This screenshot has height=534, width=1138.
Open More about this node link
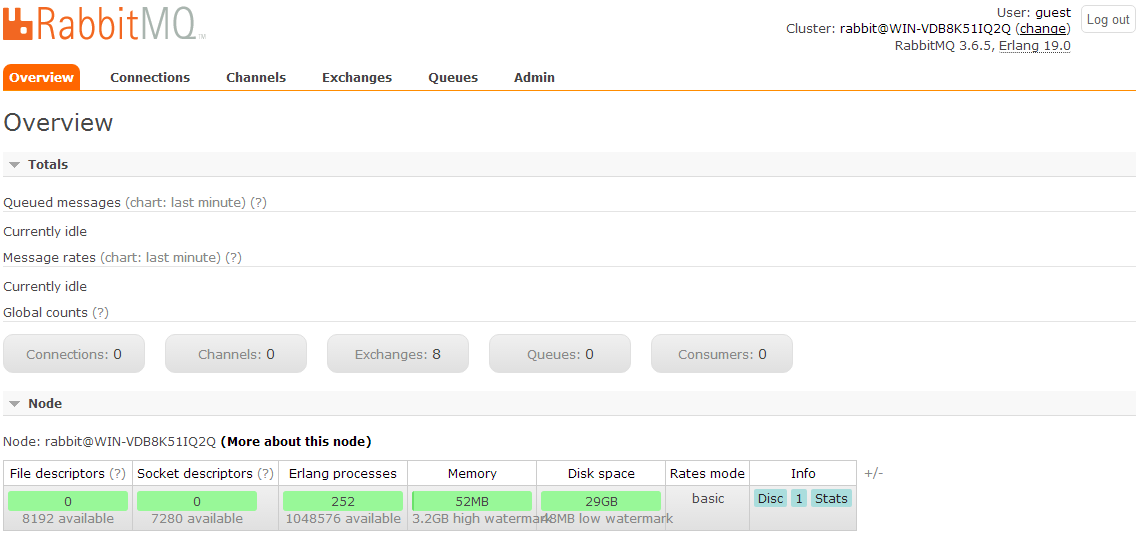(x=296, y=441)
